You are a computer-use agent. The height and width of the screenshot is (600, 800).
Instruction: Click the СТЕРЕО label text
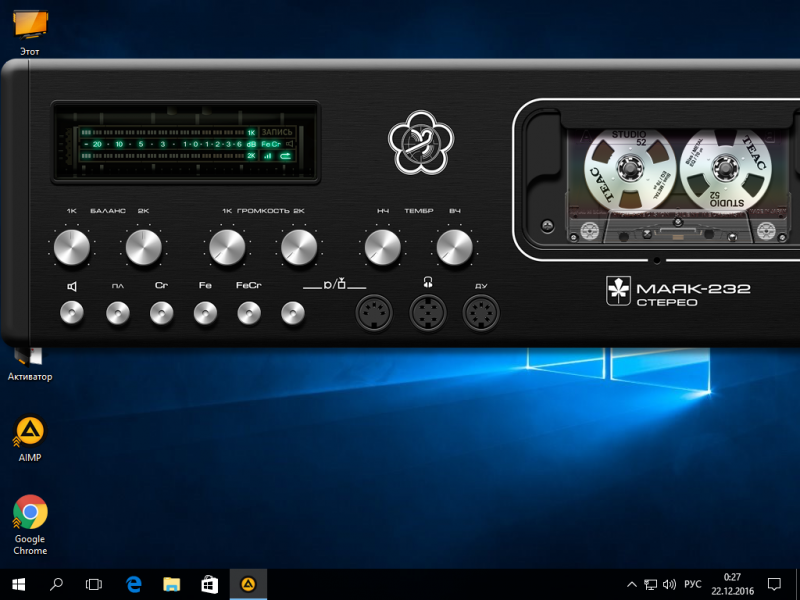667,303
